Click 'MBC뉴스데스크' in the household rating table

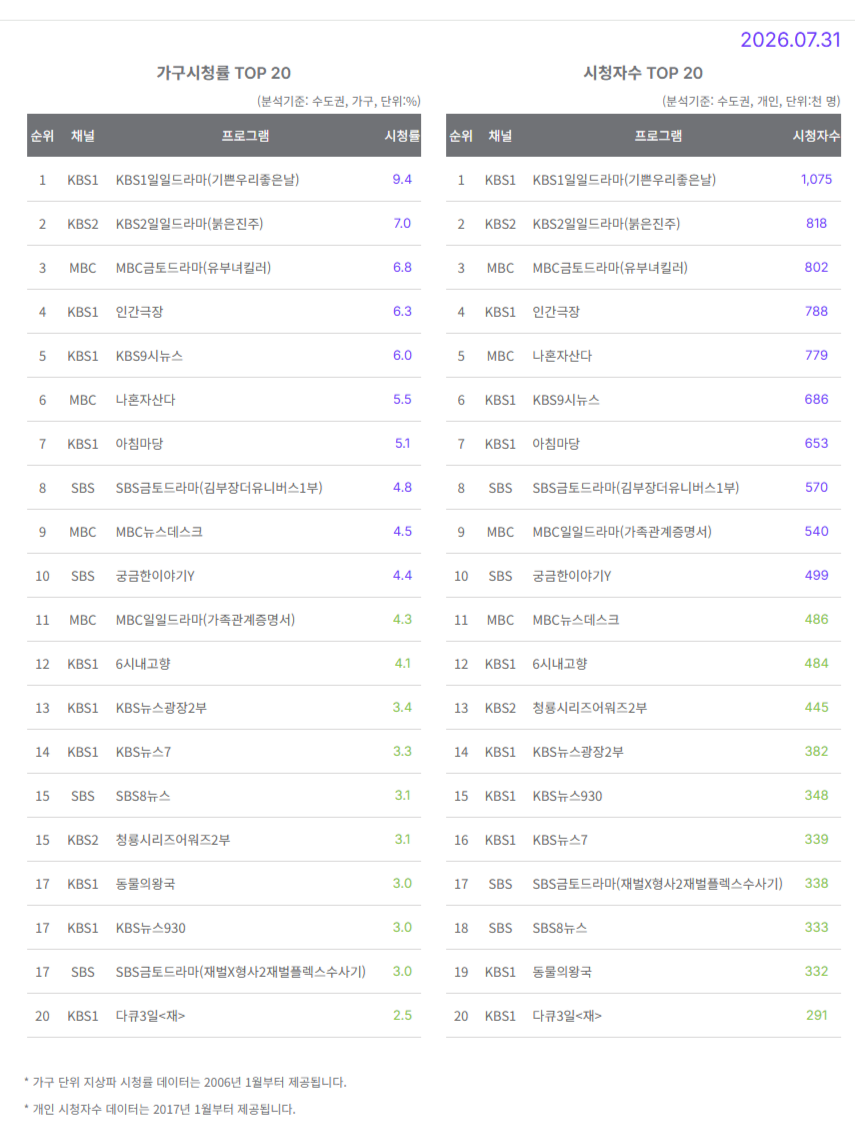pos(159,532)
